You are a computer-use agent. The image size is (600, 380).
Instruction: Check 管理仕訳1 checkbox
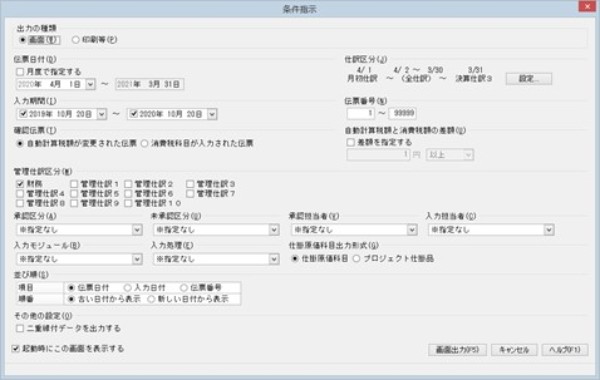74,184
